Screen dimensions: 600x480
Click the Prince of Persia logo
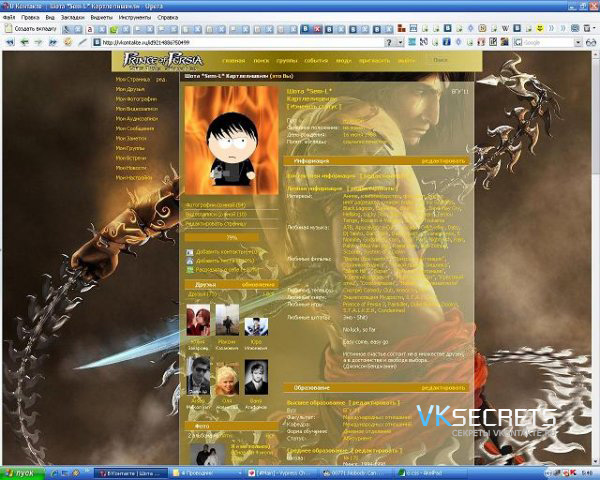163,61
